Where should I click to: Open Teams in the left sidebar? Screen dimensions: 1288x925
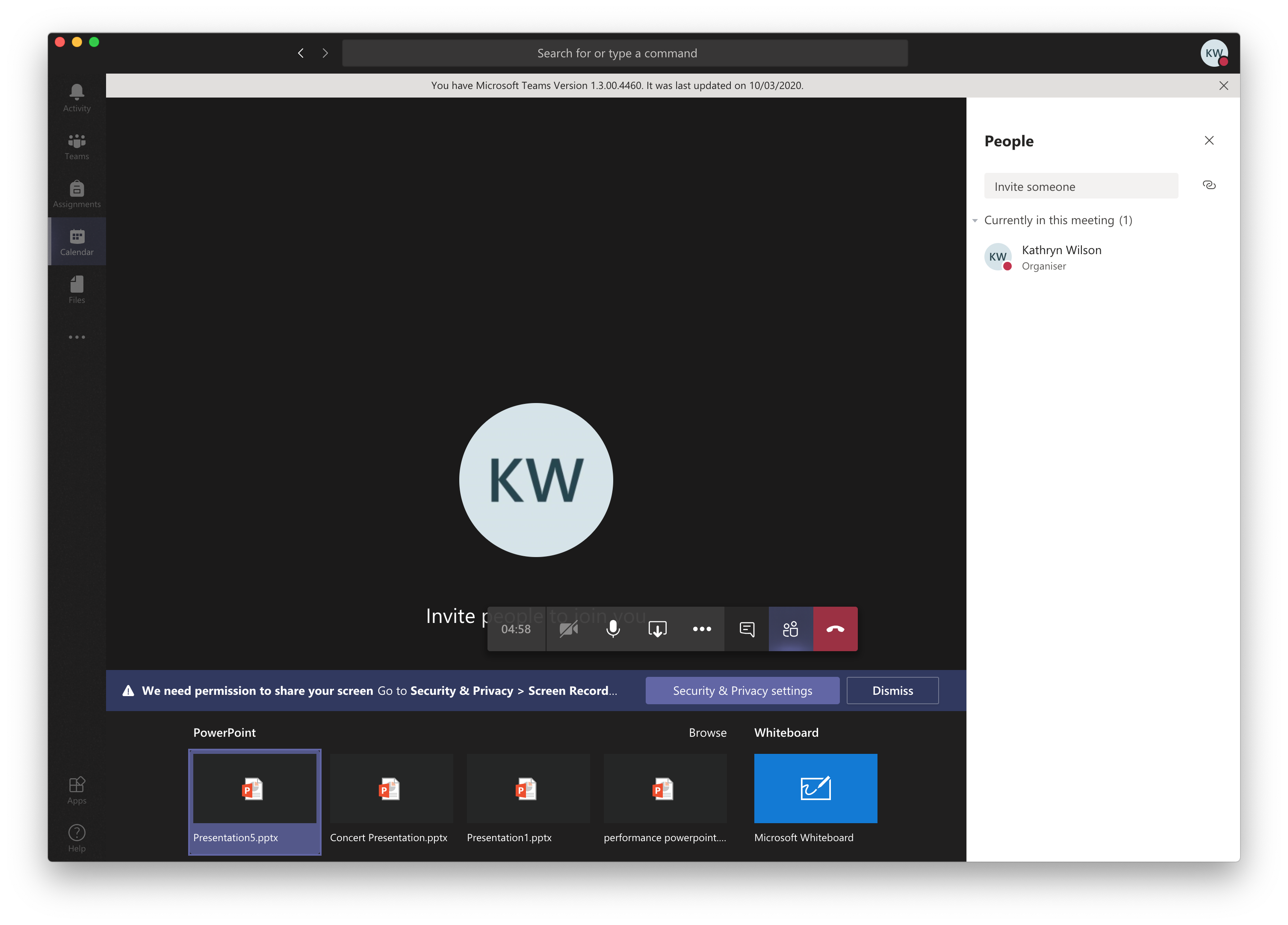(77, 146)
